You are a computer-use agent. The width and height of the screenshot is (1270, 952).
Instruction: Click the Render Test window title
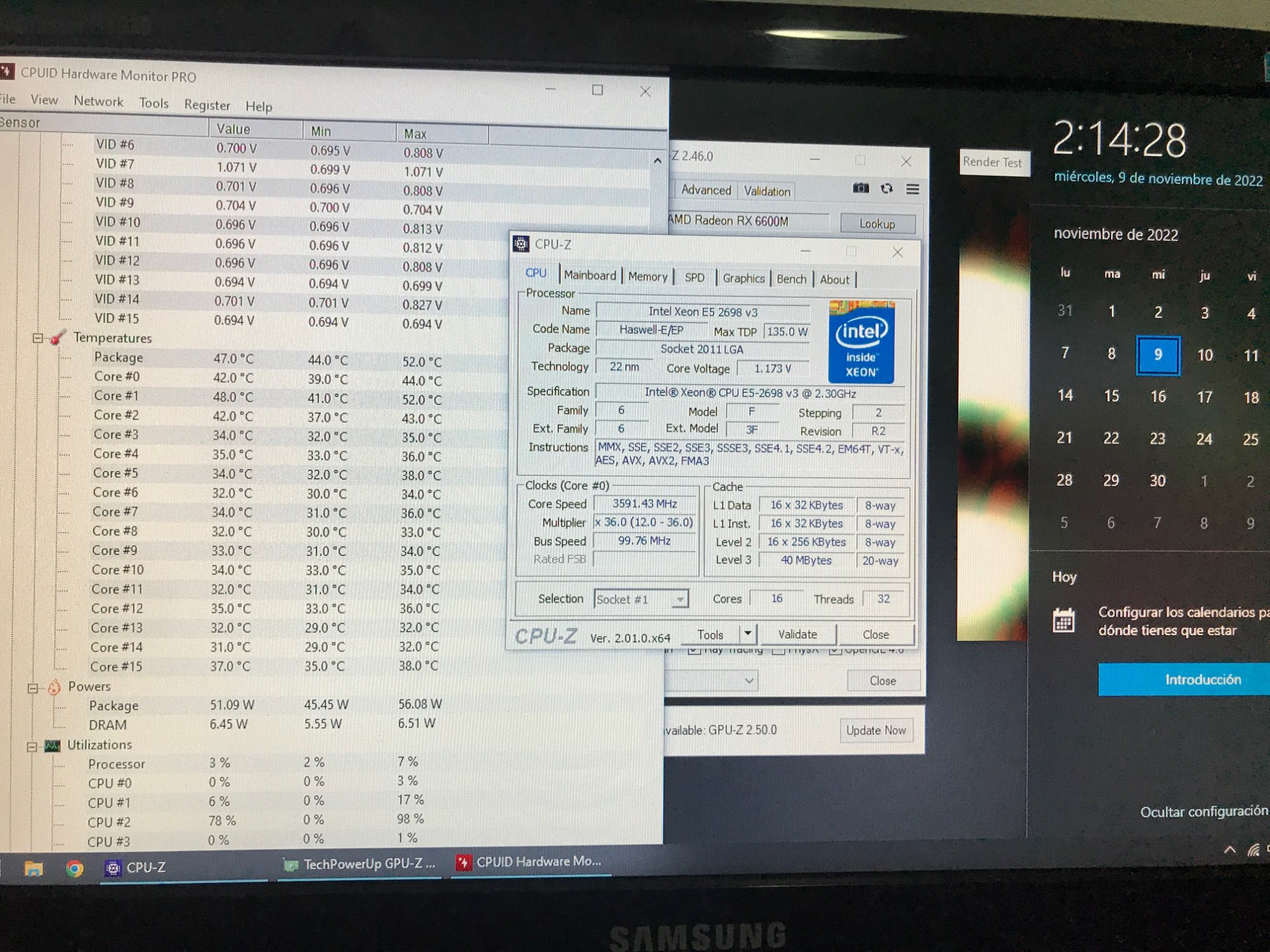pos(992,162)
